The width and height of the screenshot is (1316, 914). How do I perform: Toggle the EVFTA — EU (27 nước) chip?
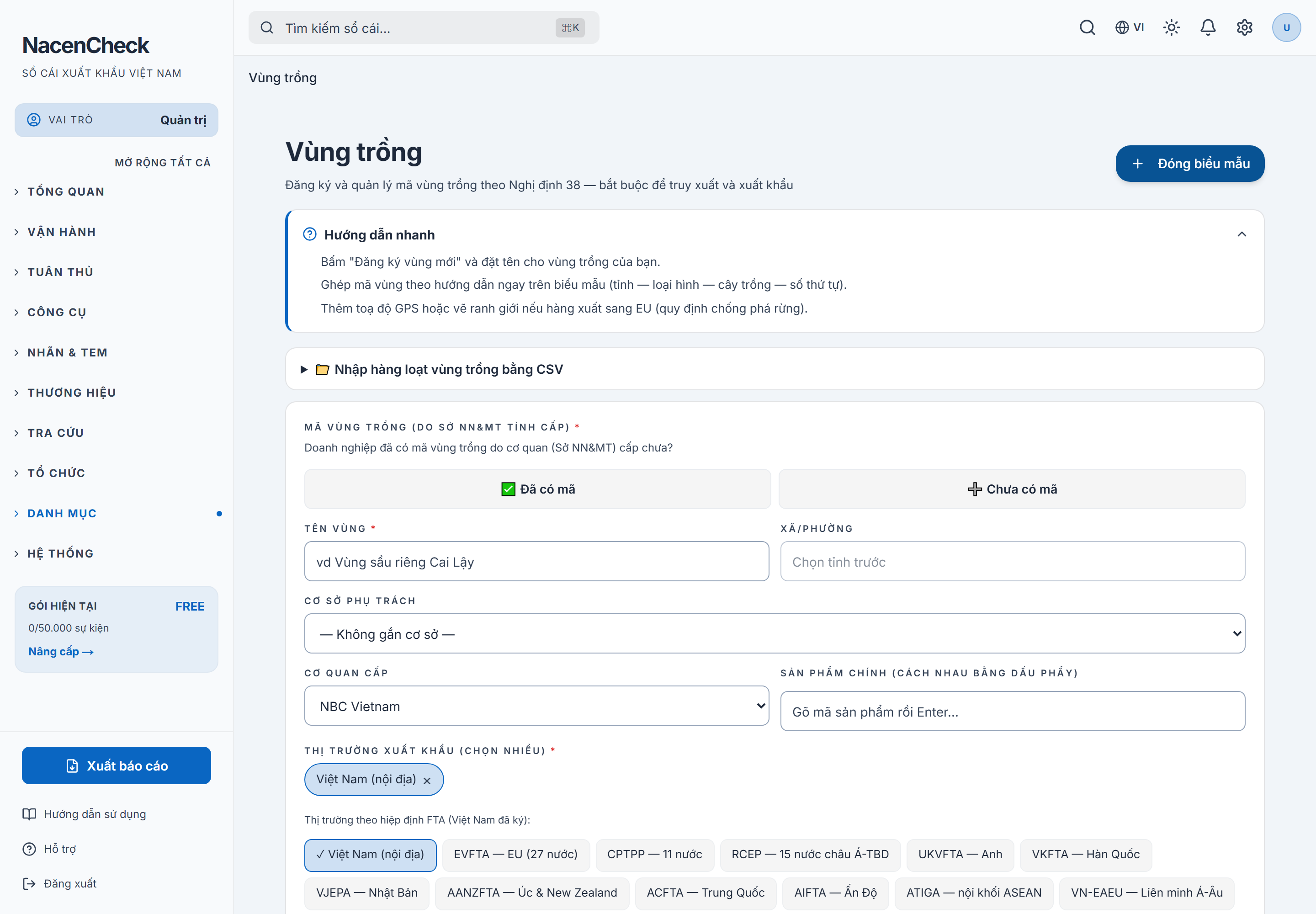(515, 855)
